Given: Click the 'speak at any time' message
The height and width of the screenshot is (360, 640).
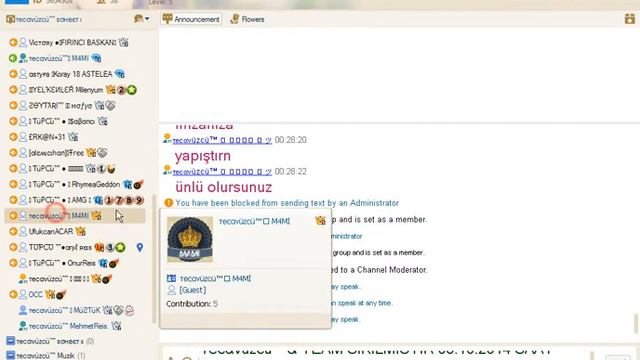Looking at the screenshot, I should click(x=362, y=303).
